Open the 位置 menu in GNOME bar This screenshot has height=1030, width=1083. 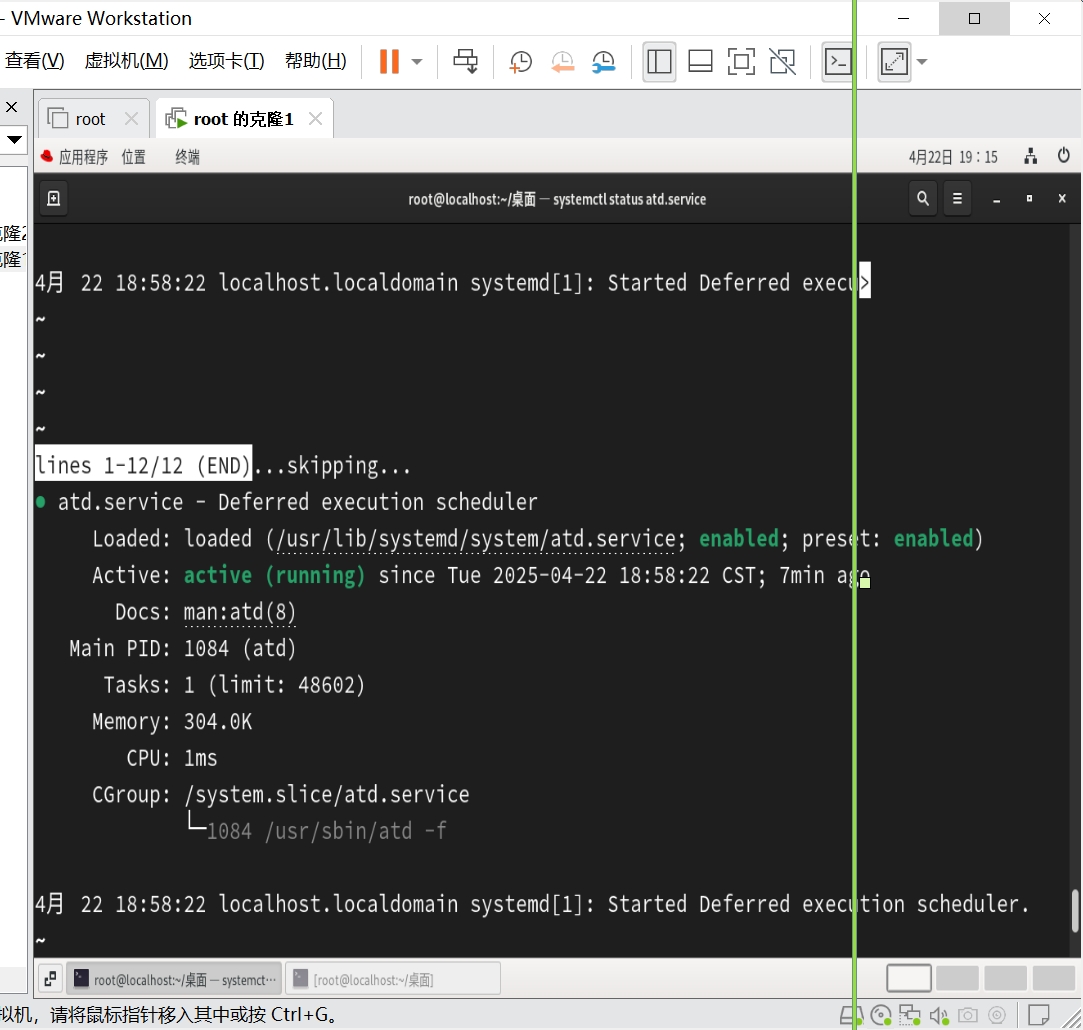pyautogui.click(x=133, y=157)
